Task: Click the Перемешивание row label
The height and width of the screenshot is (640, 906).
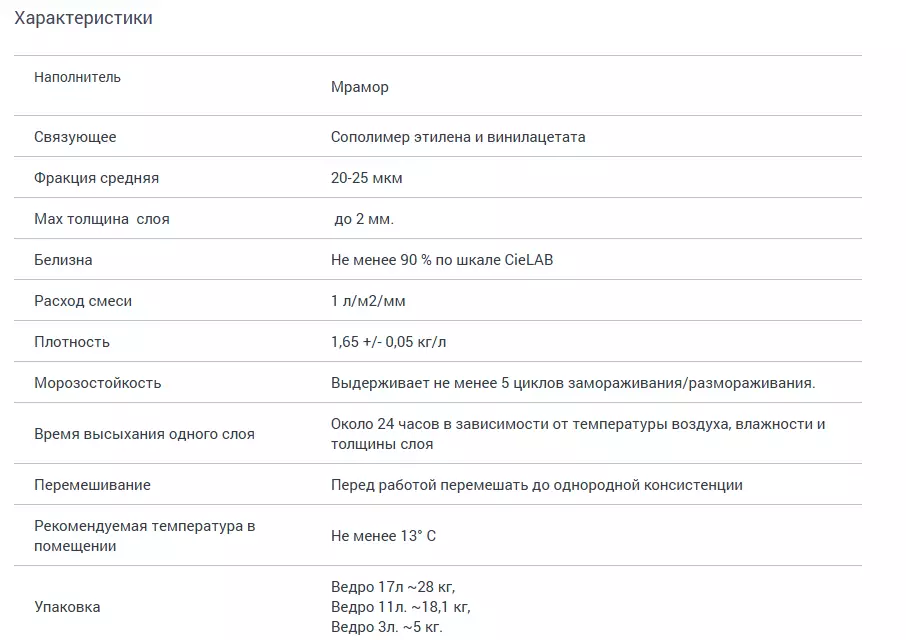Action: 92,485
